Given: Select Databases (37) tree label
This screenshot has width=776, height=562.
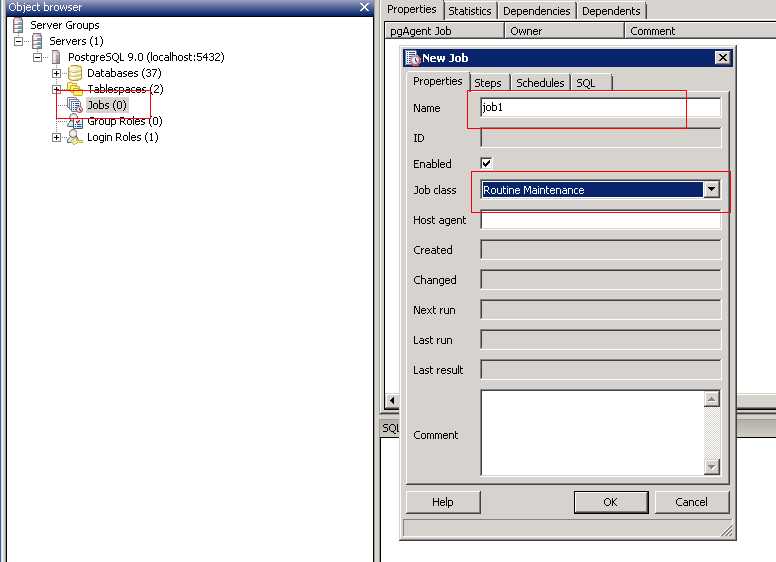Looking at the screenshot, I should (124, 73).
